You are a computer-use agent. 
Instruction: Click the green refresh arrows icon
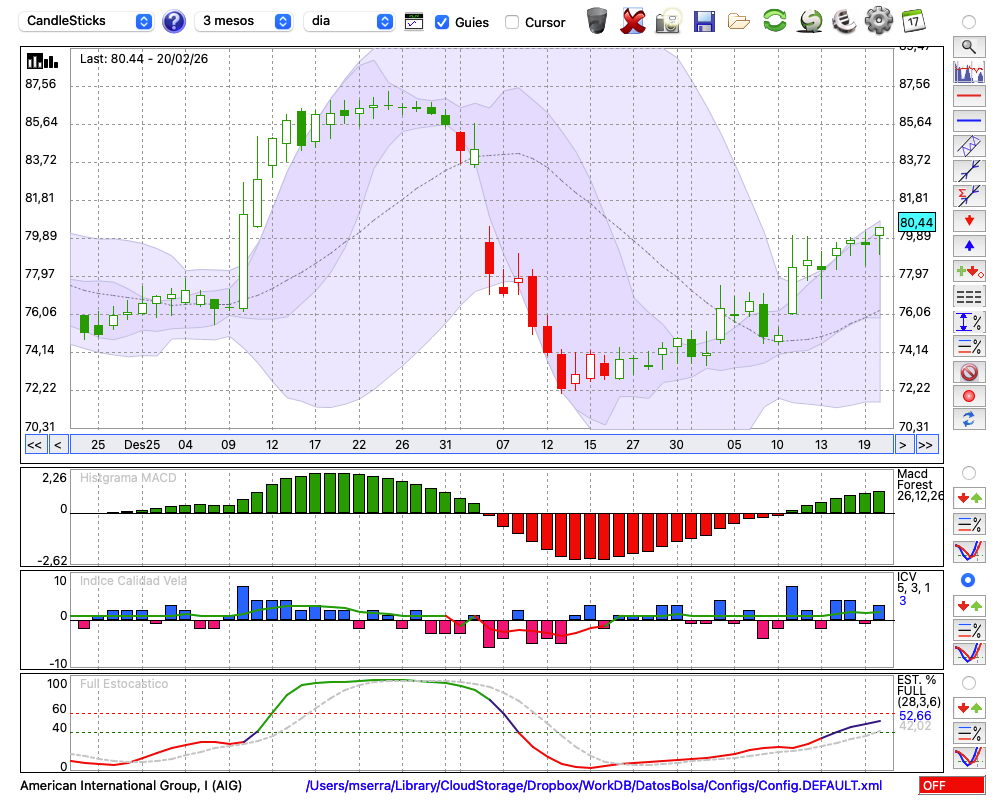(x=774, y=21)
